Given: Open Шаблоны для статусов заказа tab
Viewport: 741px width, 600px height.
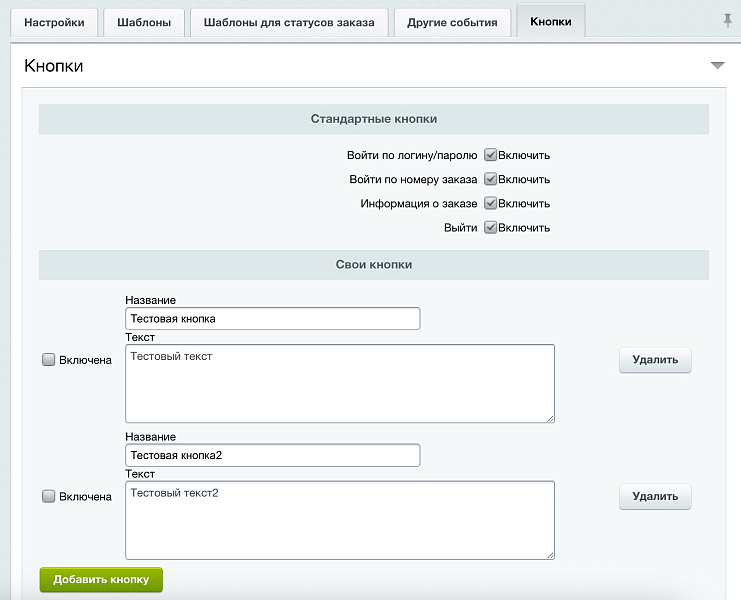Looking at the screenshot, I should pyautogui.click(x=289, y=22).
